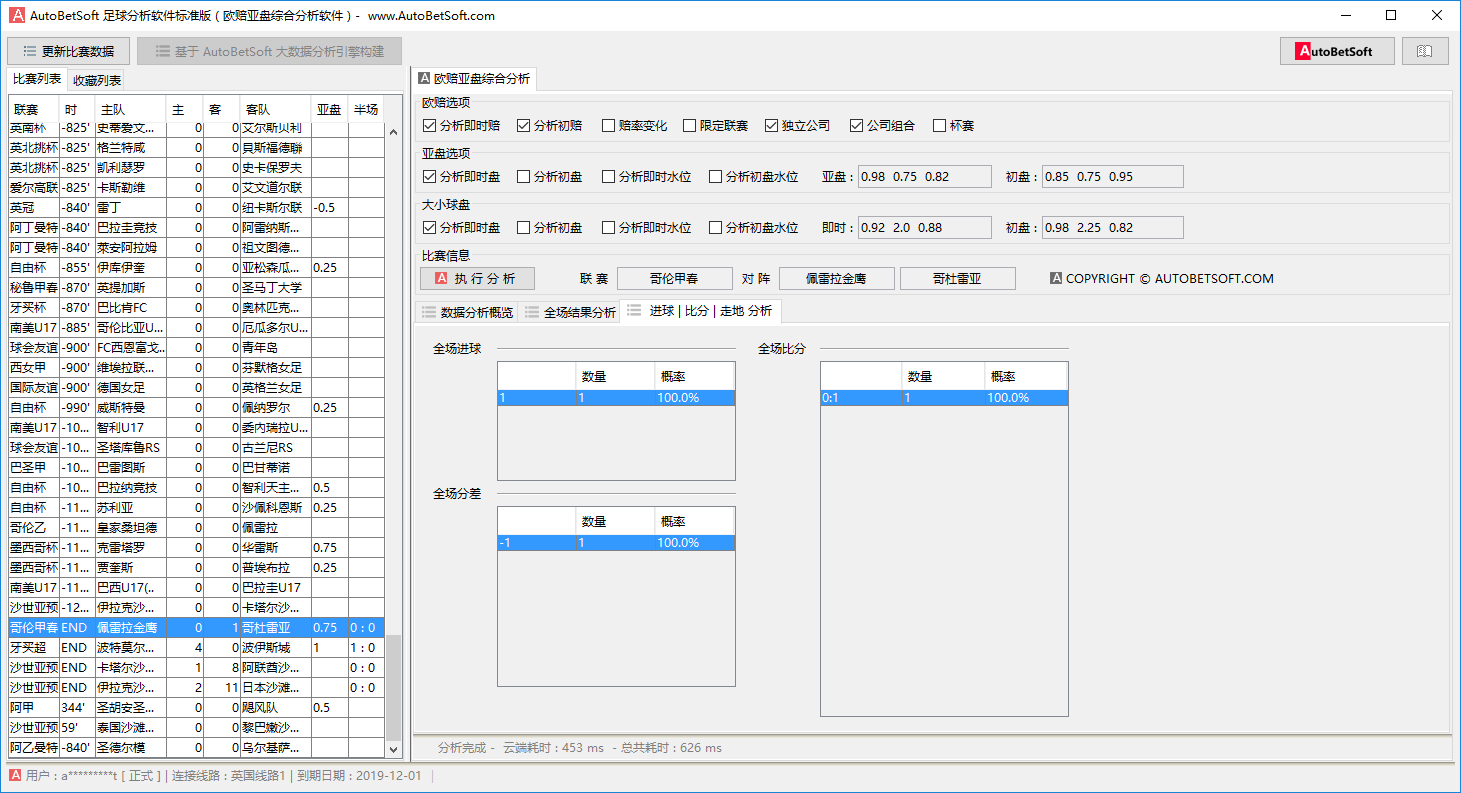Click the 基于 AutoBetSoft 大数据分析引擎构建 button
Screen dimensions: 1461x793
pyautogui.click(x=269, y=51)
